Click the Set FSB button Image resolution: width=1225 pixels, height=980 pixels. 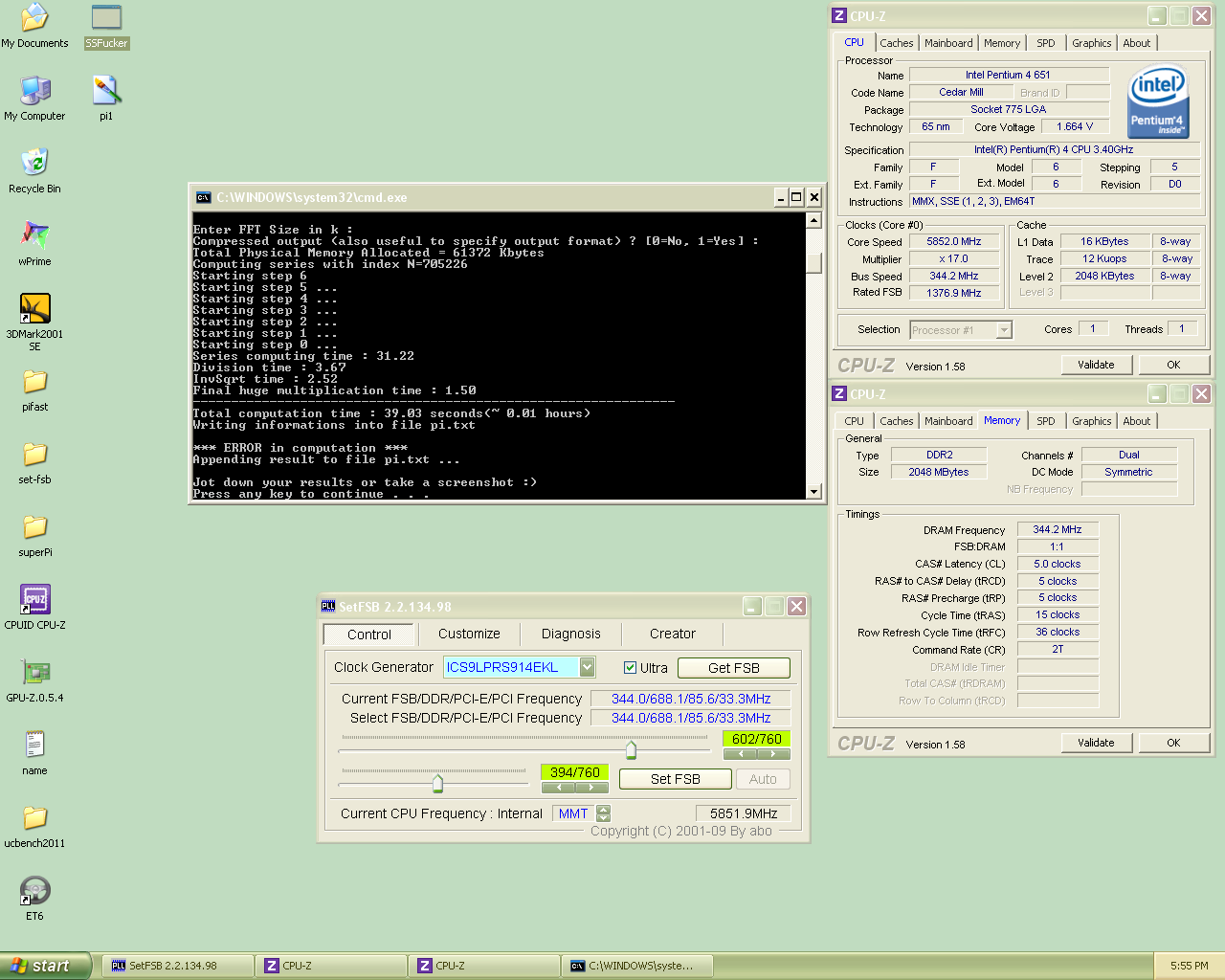coord(676,779)
